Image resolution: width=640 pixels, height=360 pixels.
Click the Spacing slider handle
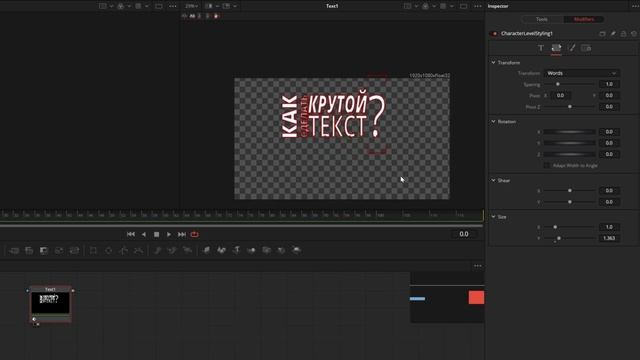[558, 84]
